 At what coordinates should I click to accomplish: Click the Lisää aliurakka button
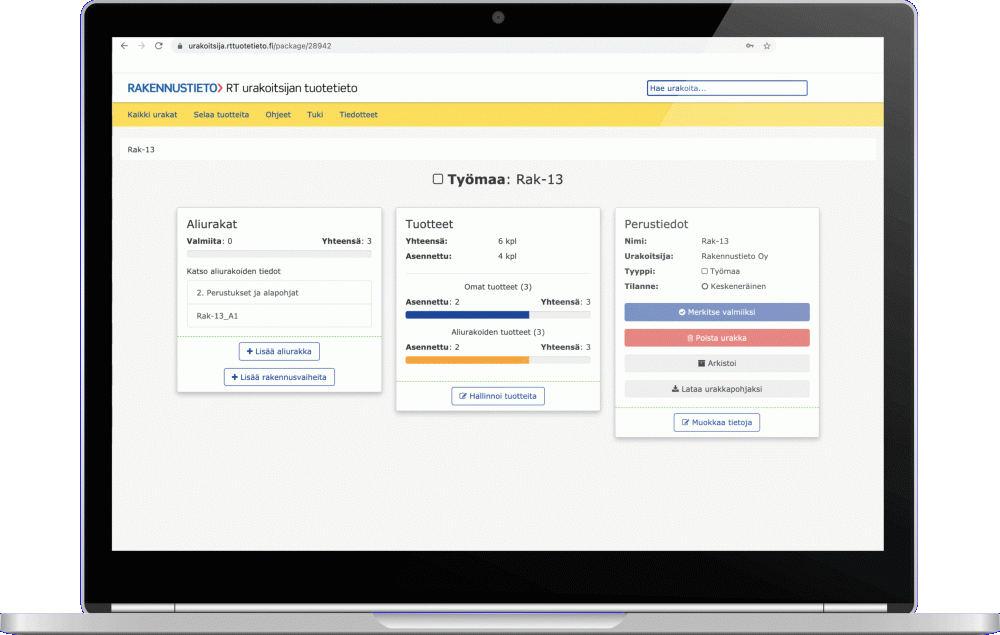pos(279,351)
